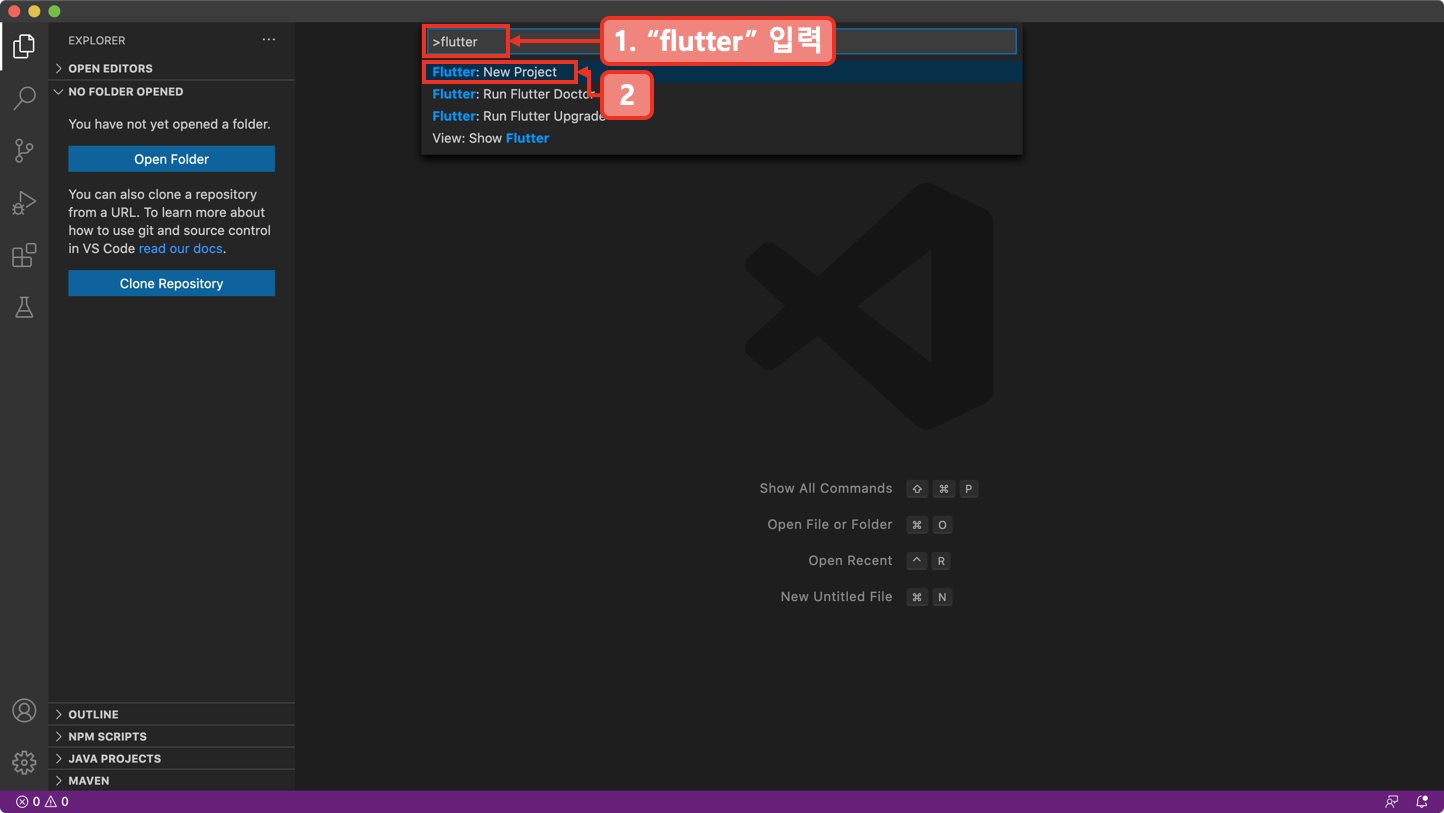Select Flutter: Run Flutter Doctor command
Viewport: 1444px width, 813px height.
tap(722, 94)
